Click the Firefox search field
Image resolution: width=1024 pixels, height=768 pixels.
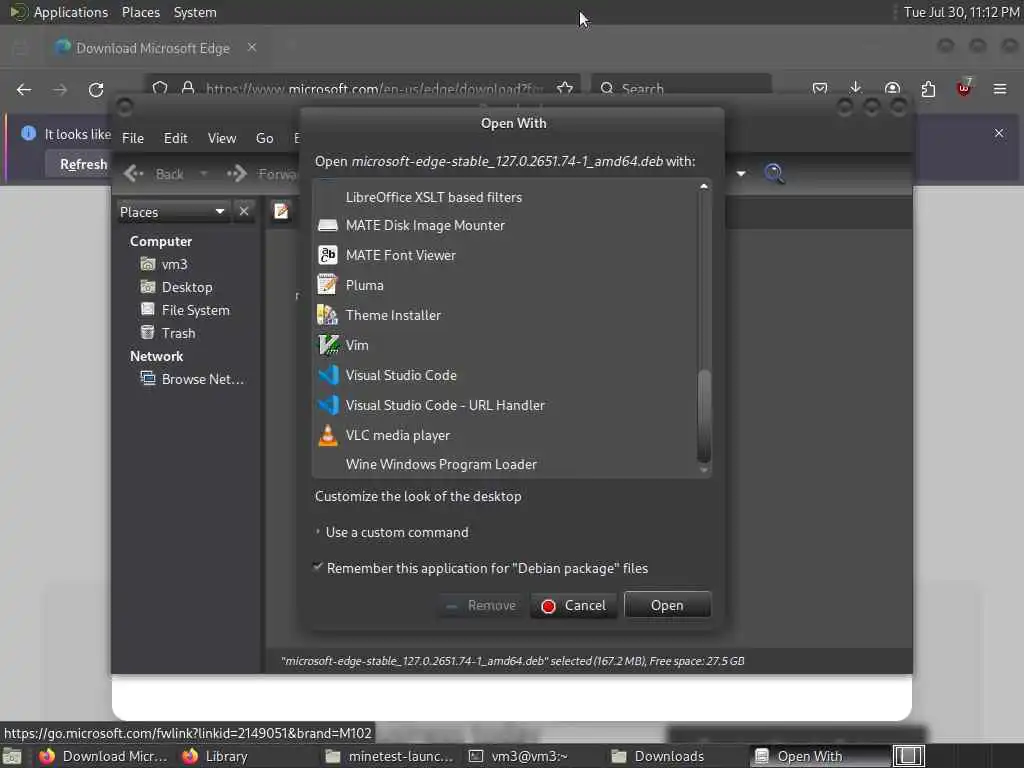[681, 89]
